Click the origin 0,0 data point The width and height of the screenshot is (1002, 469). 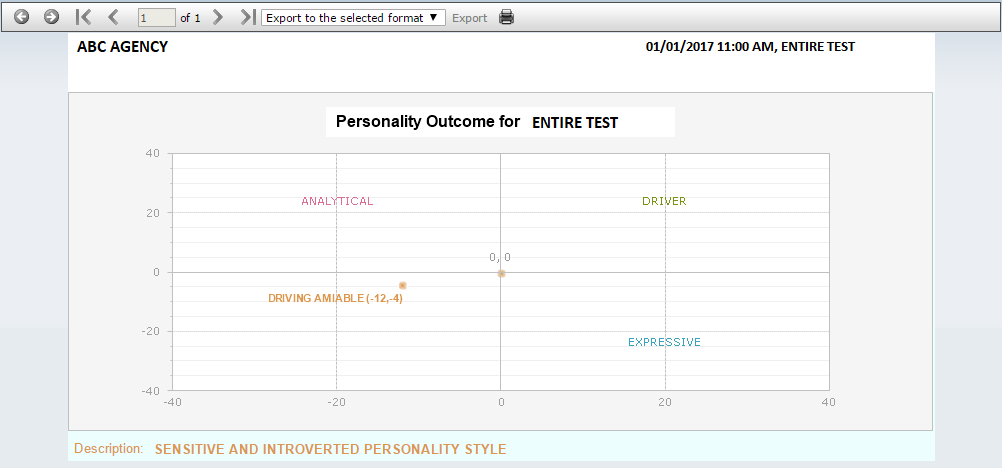click(502, 273)
